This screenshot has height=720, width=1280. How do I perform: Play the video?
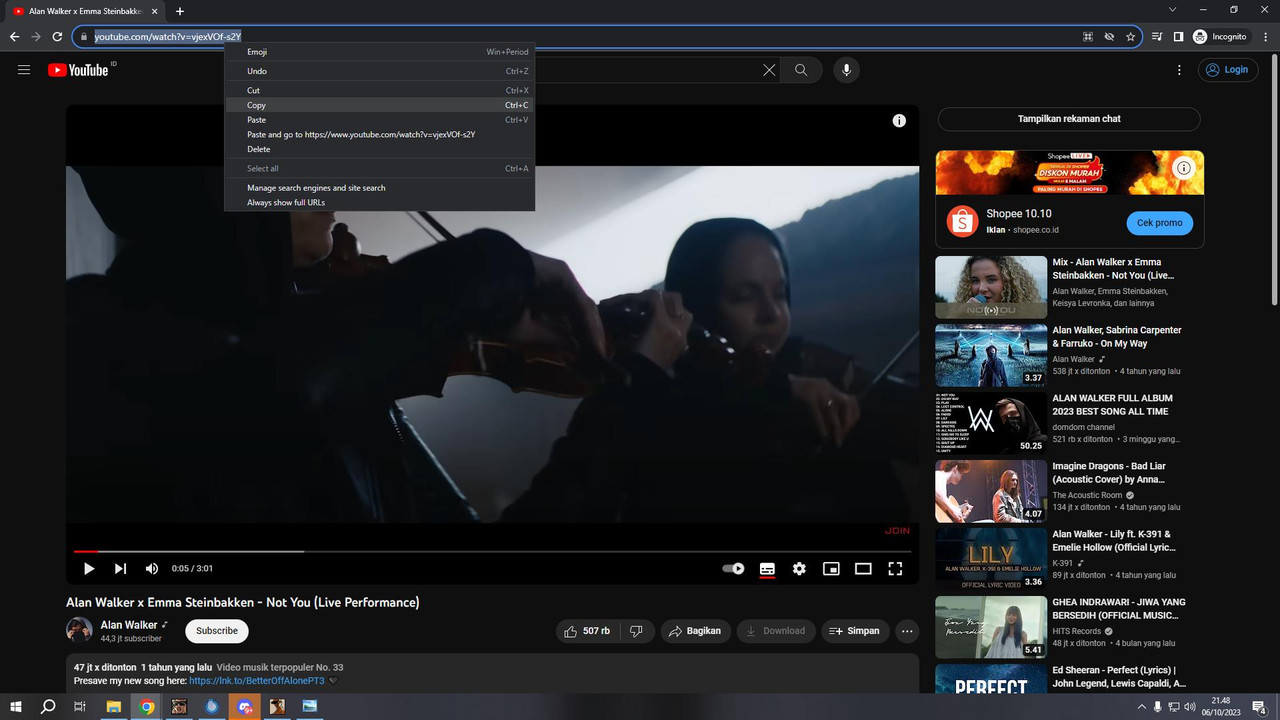89,568
